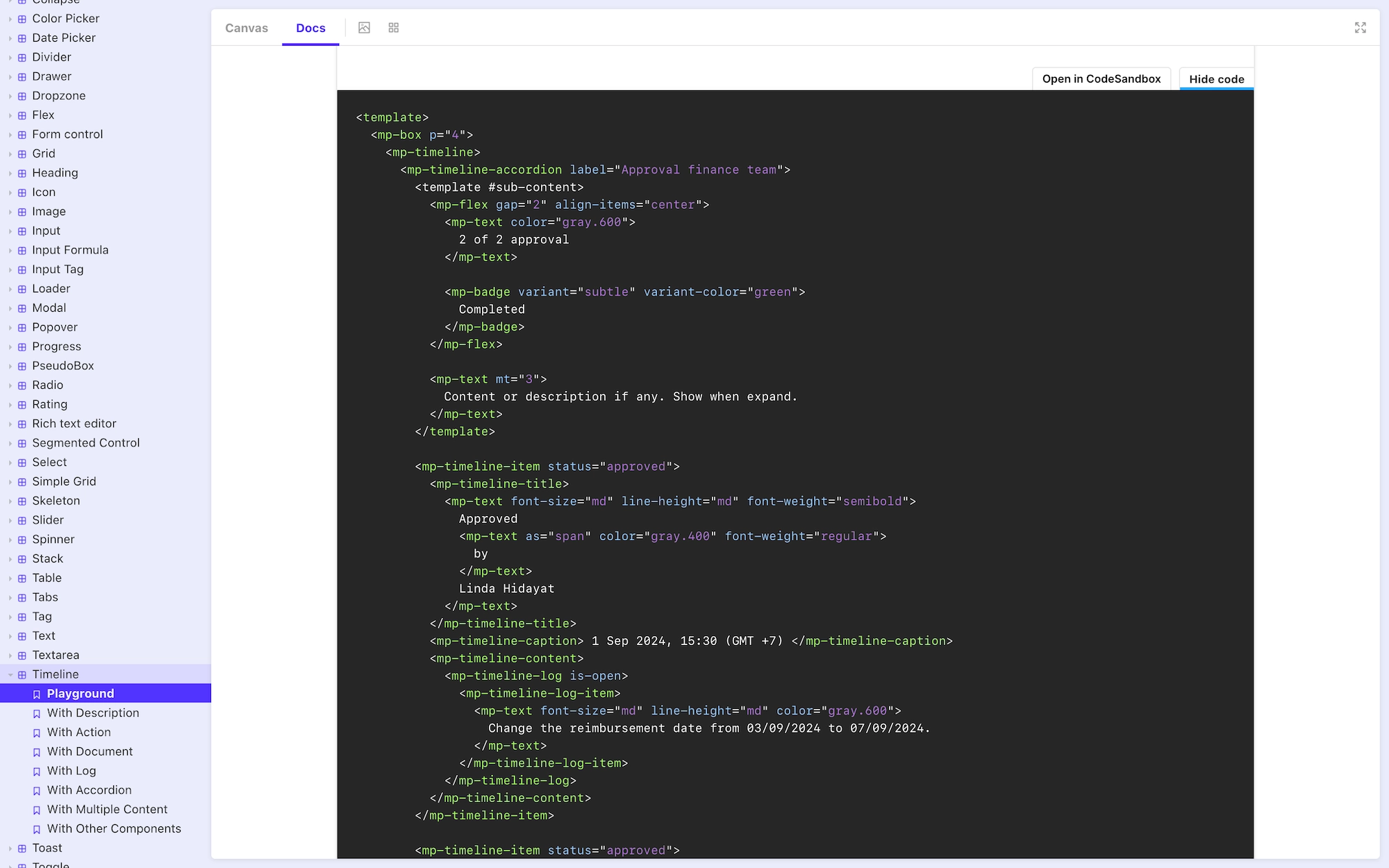Click '2 of 2 approval' code line
Image resolution: width=1389 pixels, height=868 pixels.
click(x=514, y=240)
